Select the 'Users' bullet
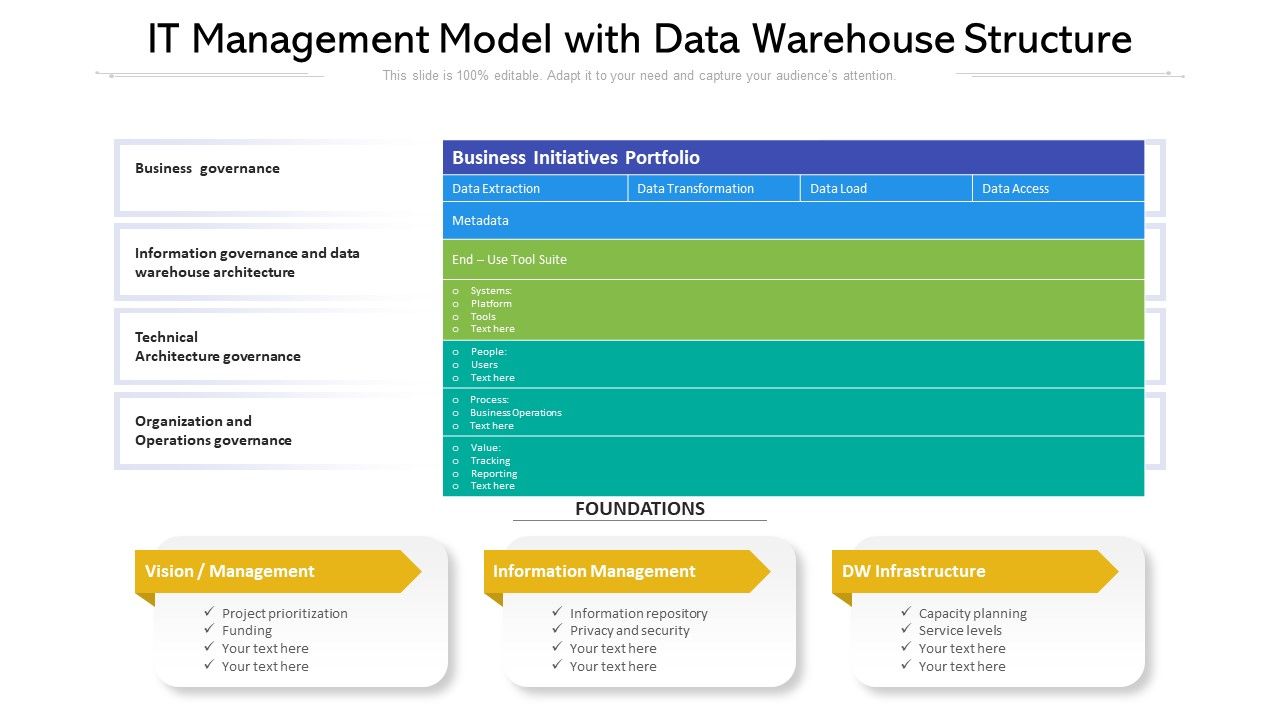 (x=484, y=365)
